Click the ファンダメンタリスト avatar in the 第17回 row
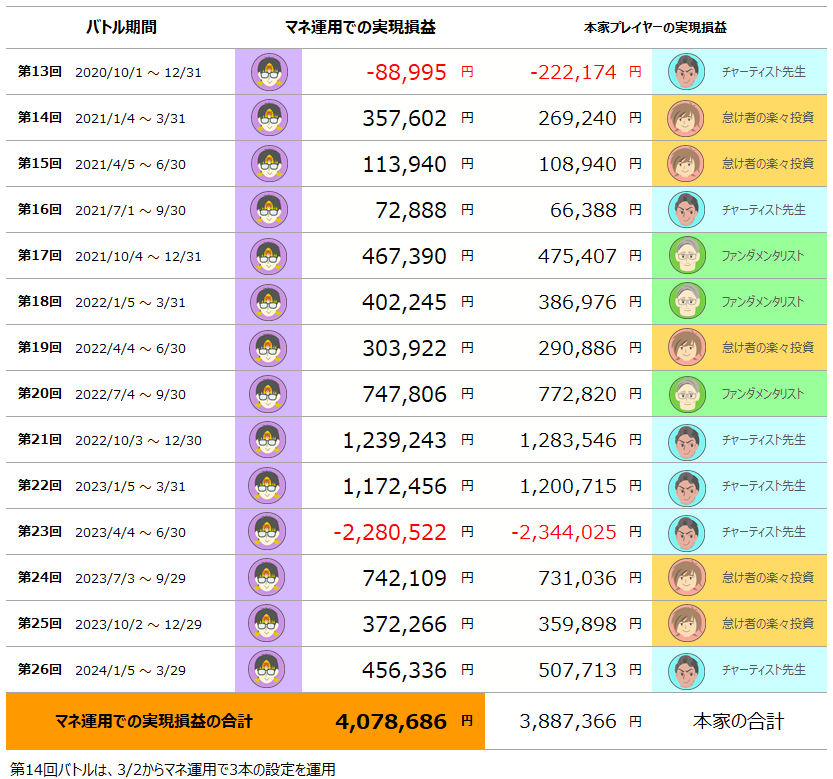Viewport: 833px width, 779px height. point(686,256)
